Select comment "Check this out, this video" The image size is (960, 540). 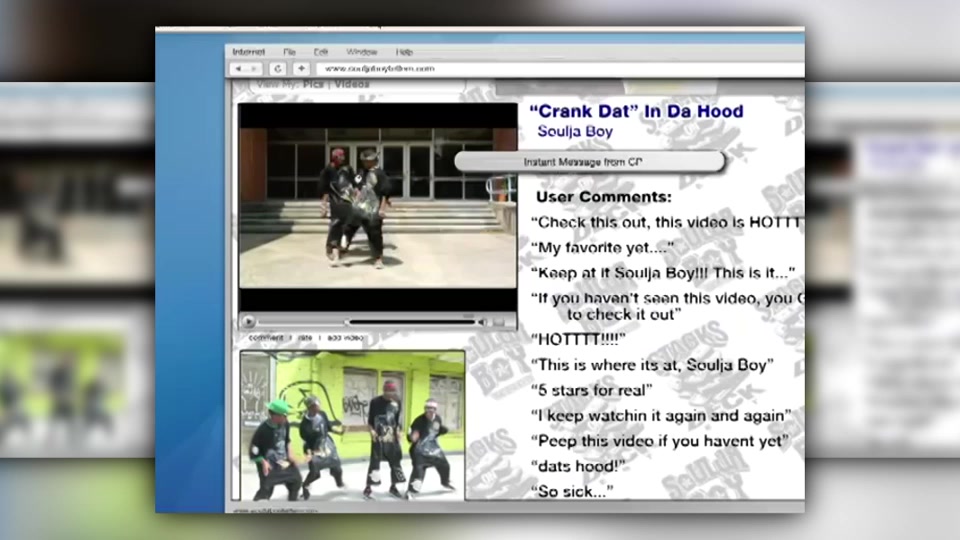coord(667,222)
